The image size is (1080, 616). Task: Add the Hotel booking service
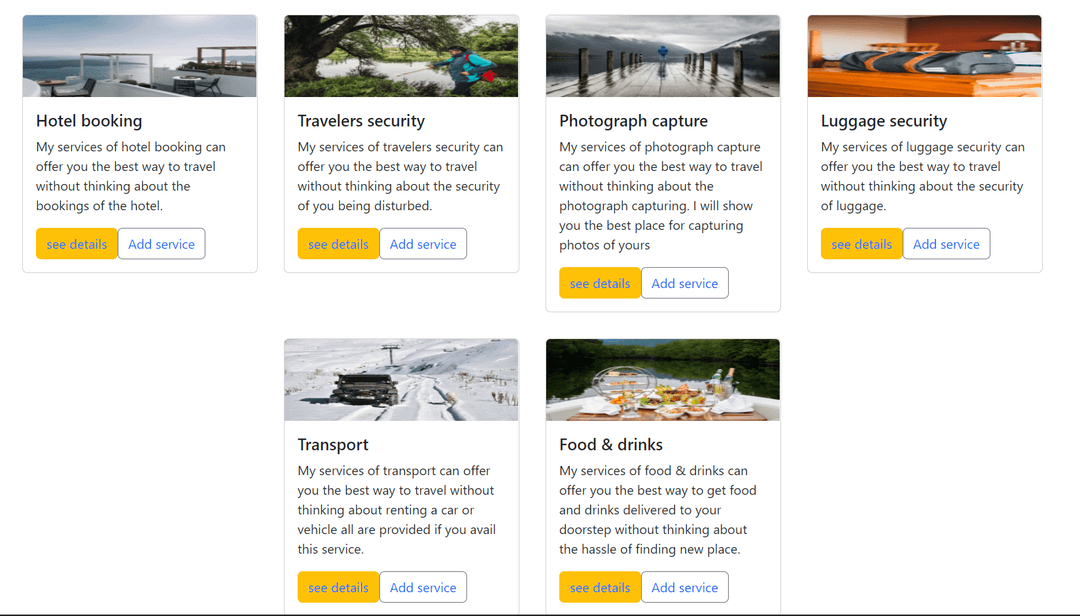(x=161, y=244)
